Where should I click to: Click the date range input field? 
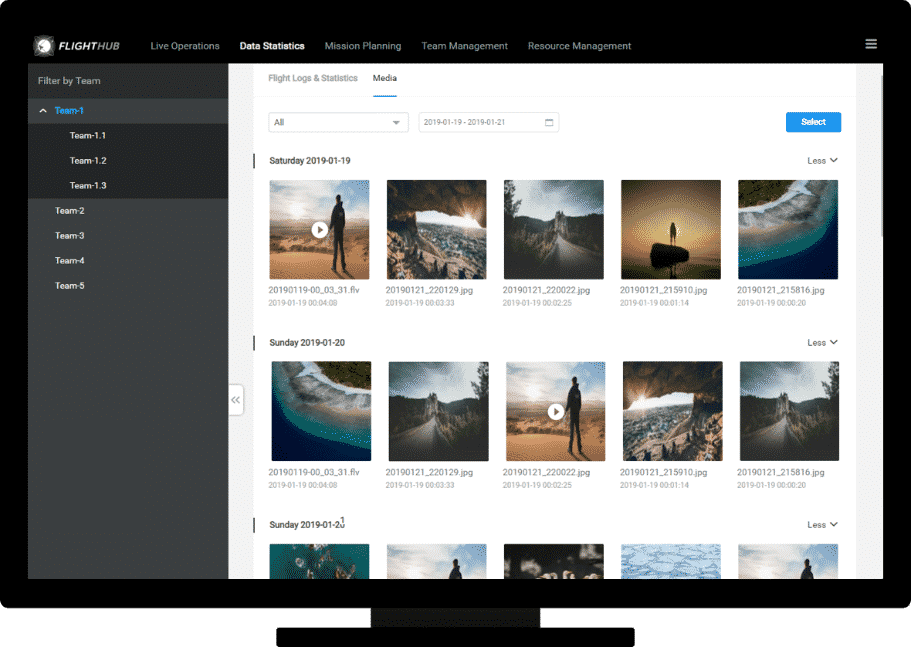(480, 122)
